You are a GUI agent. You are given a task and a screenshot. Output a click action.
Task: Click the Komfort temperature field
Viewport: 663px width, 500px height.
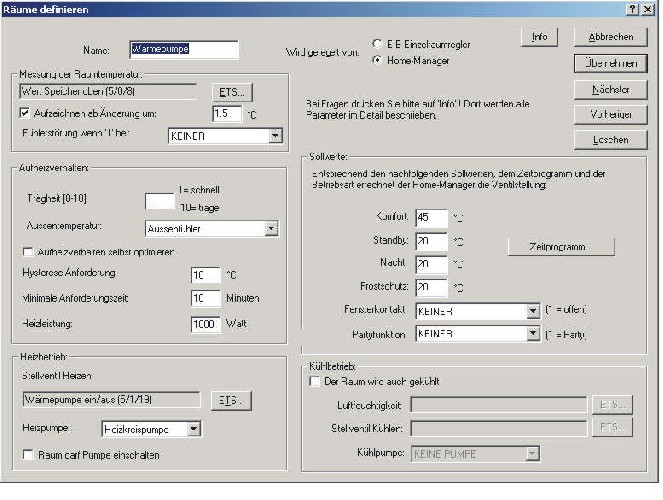[x=430, y=217]
